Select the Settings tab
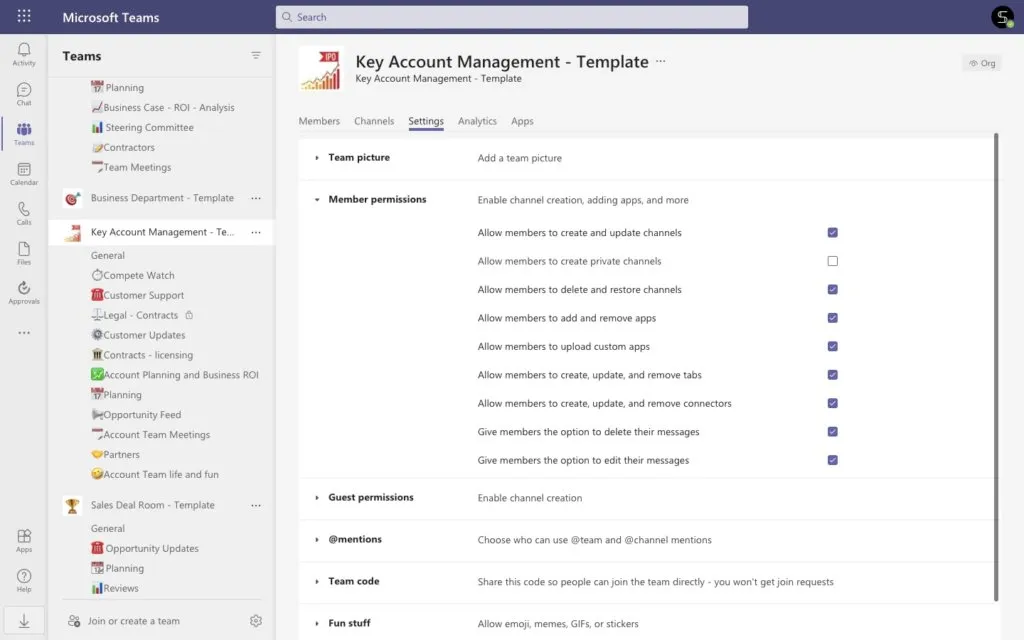The height and width of the screenshot is (640, 1024). (x=426, y=121)
